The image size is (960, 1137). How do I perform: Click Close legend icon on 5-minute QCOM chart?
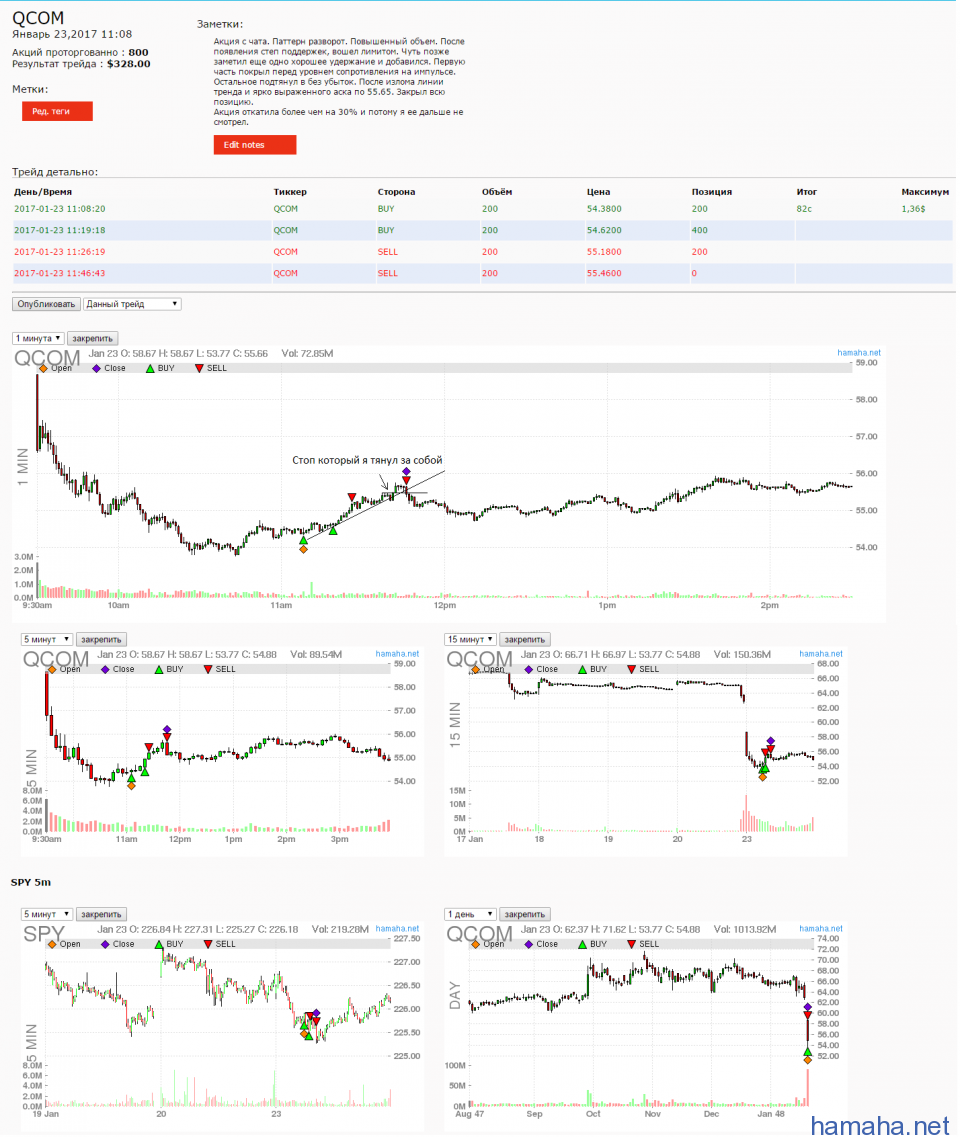[105, 669]
